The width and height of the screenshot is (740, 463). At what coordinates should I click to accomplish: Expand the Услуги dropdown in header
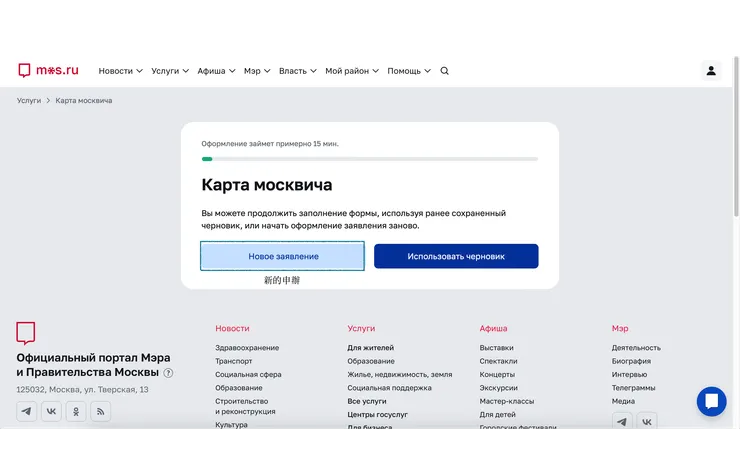click(x=170, y=71)
